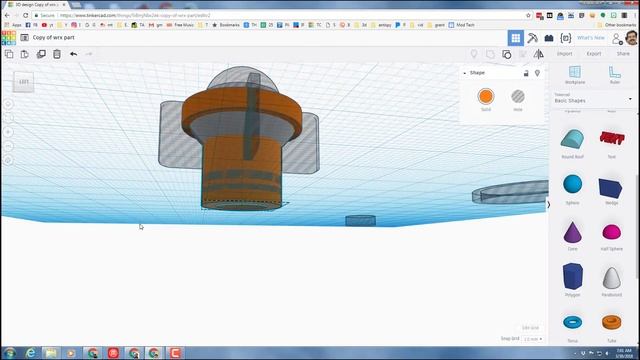Image resolution: width=640 pixels, height=360 pixels.
Task: Pick the pink Half Sphere shape
Action: (x=611, y=231)
